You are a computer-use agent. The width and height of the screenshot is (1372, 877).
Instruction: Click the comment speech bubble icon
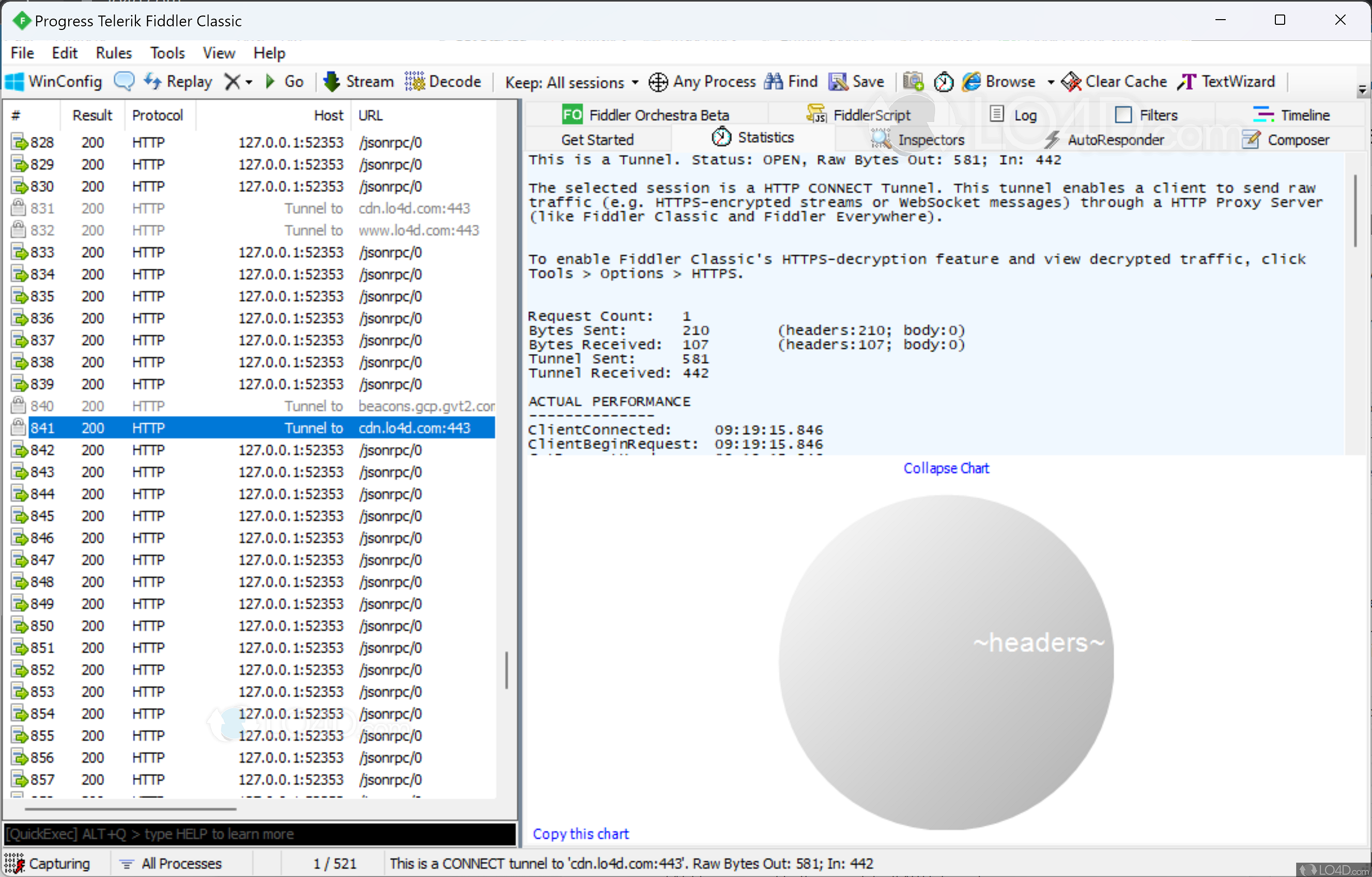coord(124,82)
